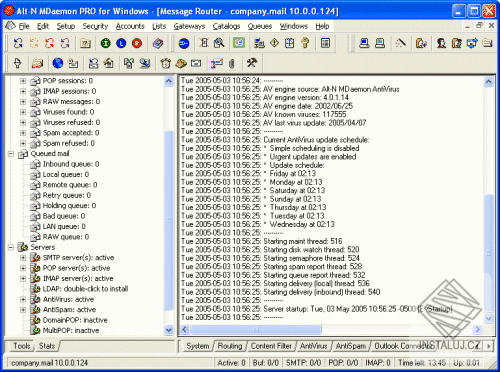
Task: Select 'LDAP: double-click to install' item
Action: [85, 289]
